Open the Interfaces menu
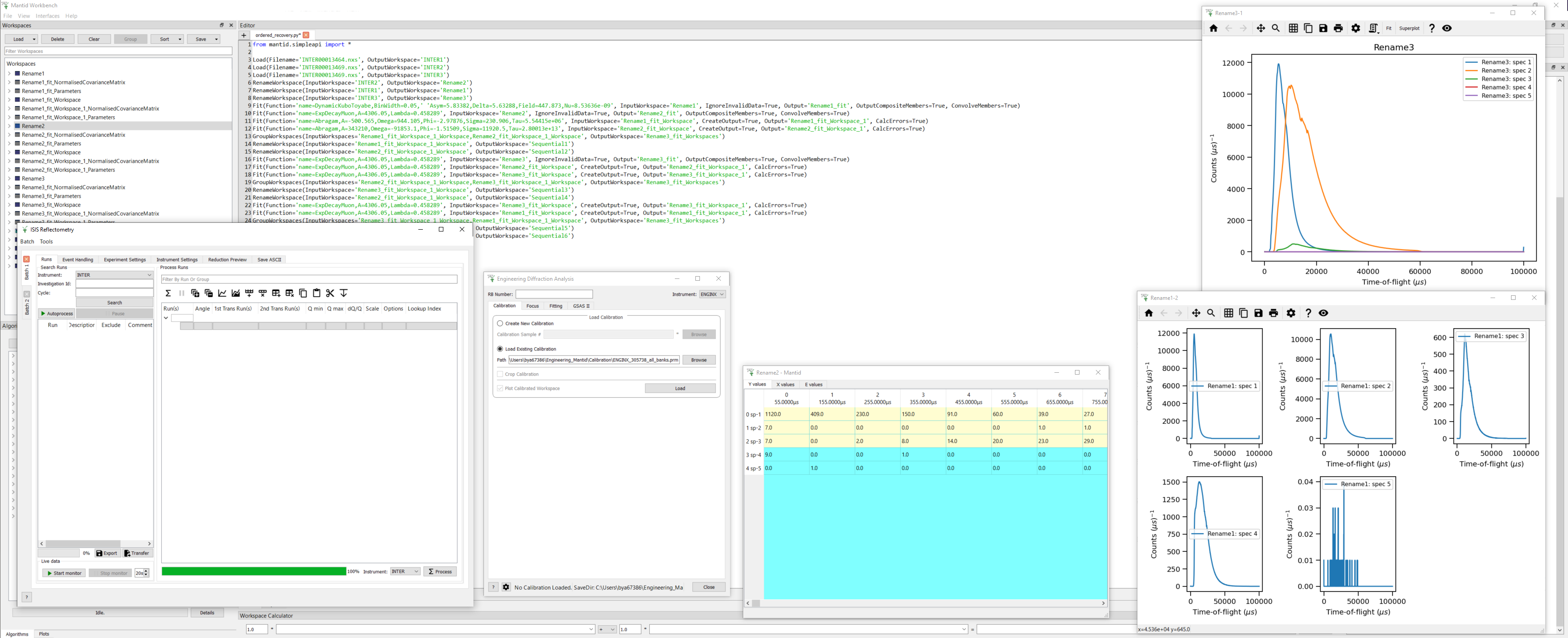1568x638 pixels. 47,16
